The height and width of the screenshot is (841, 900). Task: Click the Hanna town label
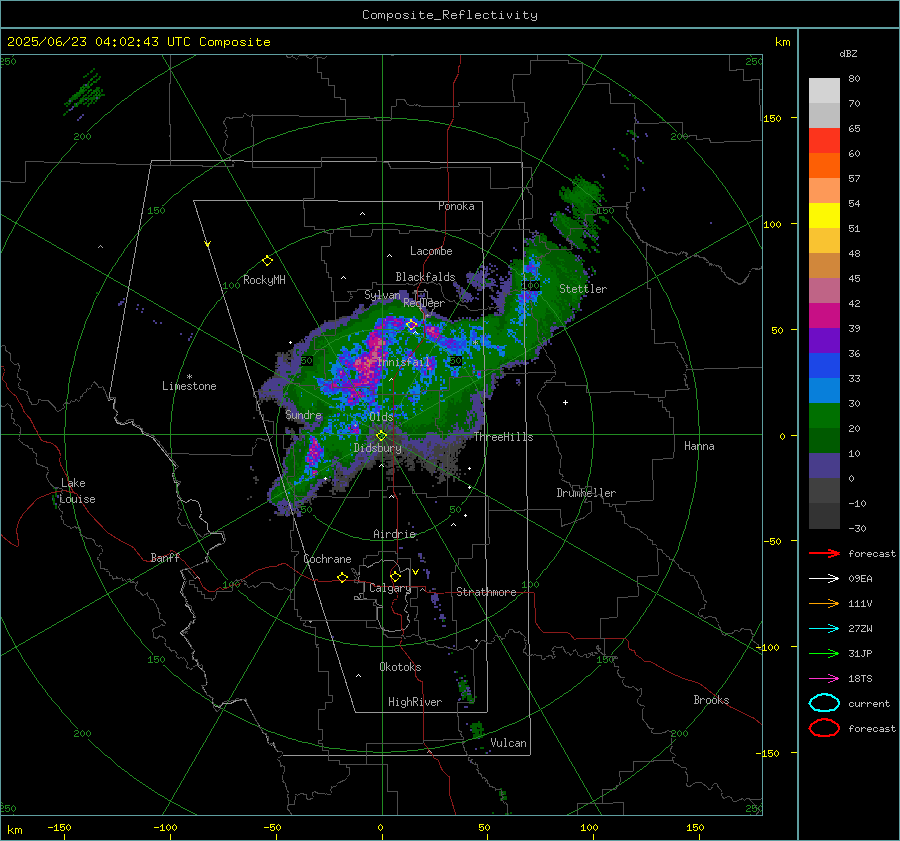(699, 446)
